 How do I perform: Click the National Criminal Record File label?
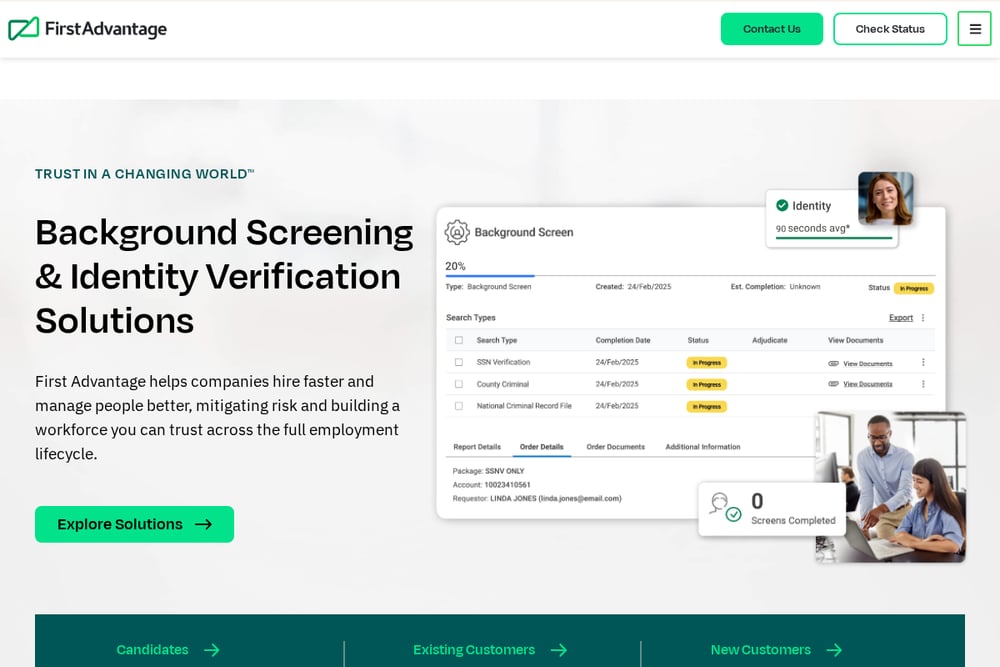pyautogui.click(x=524, y=406)
